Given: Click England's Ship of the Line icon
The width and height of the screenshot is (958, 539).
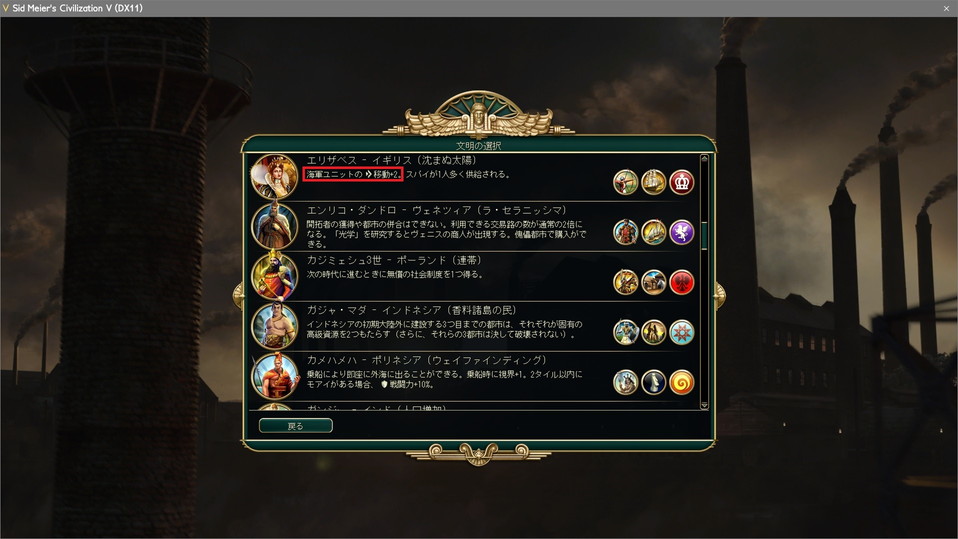Looking at the screenshot, I should tap(654, 182).
